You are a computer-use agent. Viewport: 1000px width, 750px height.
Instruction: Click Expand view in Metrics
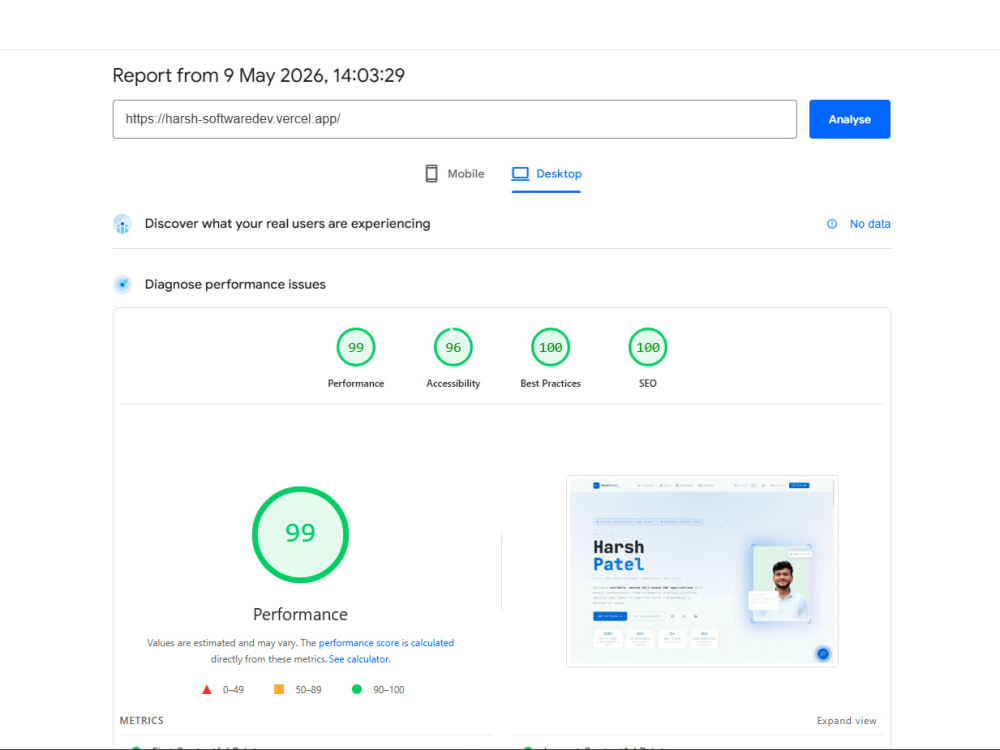pos(846,721)
